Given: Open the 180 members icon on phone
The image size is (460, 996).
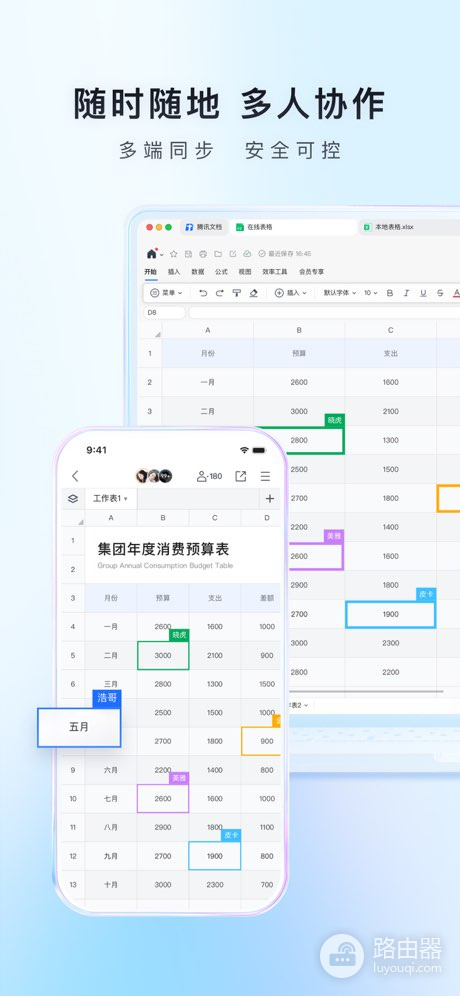Looking at the screenshot, I should (x=210, y=476).
